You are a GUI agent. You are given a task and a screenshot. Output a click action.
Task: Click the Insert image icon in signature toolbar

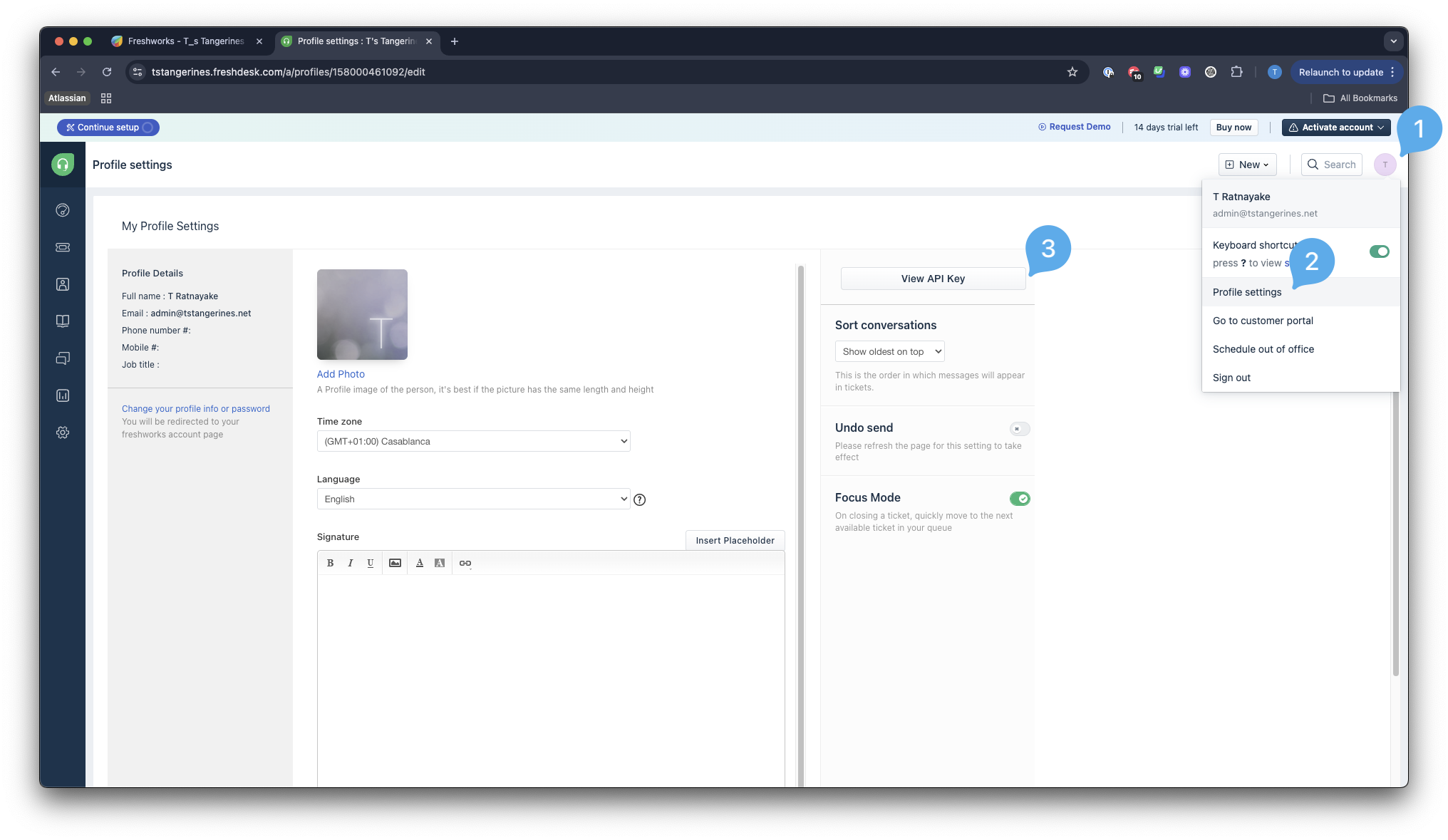pyautogui.click(x=395, y=563)
